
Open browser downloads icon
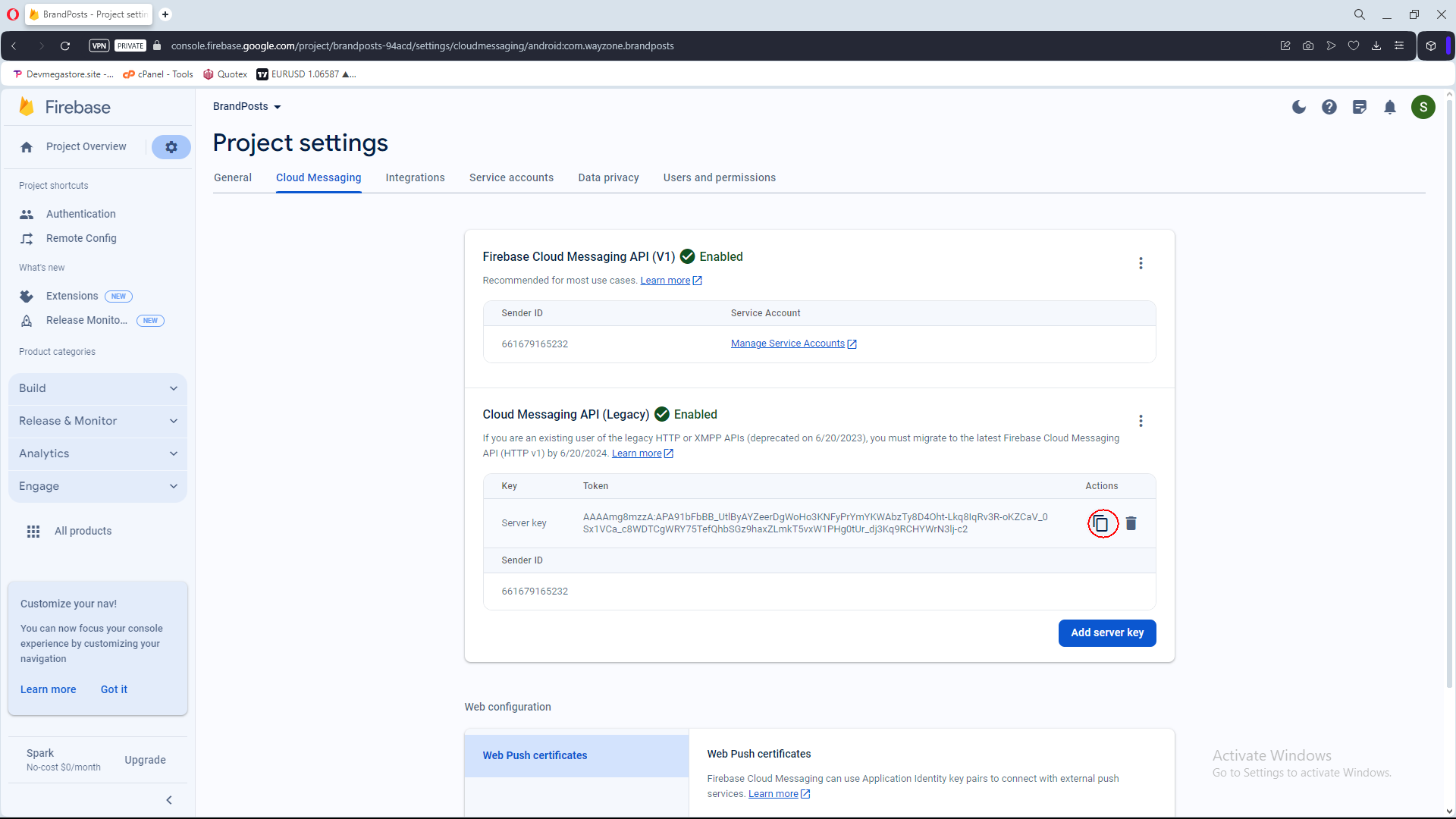(1376, 45)
